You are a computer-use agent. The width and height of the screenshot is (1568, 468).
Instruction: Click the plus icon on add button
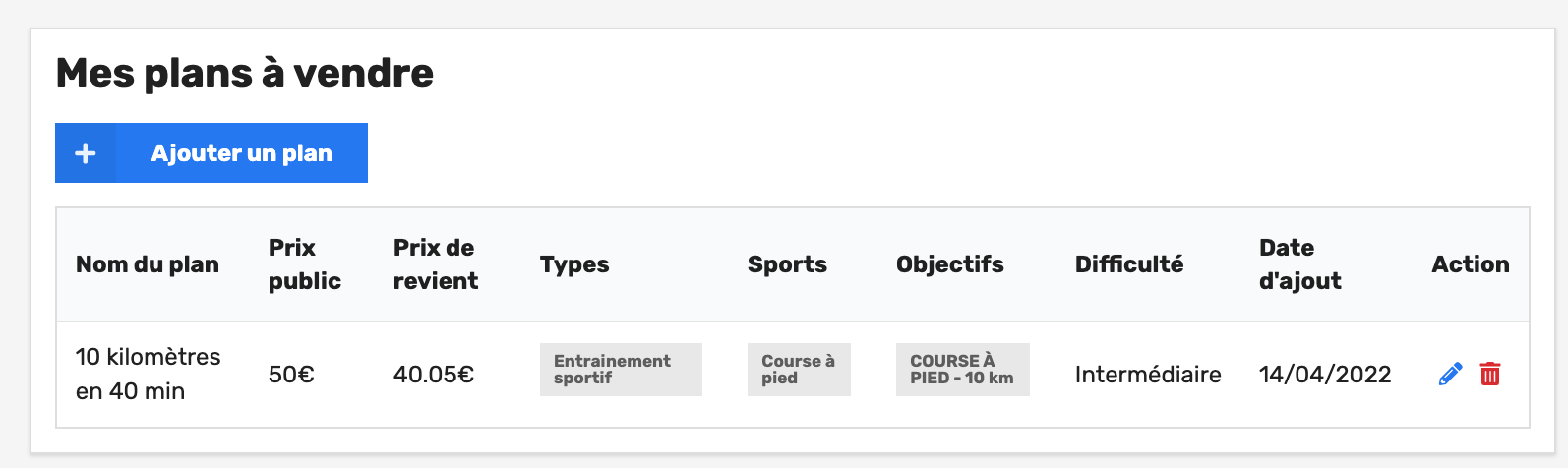pos(86,153)
